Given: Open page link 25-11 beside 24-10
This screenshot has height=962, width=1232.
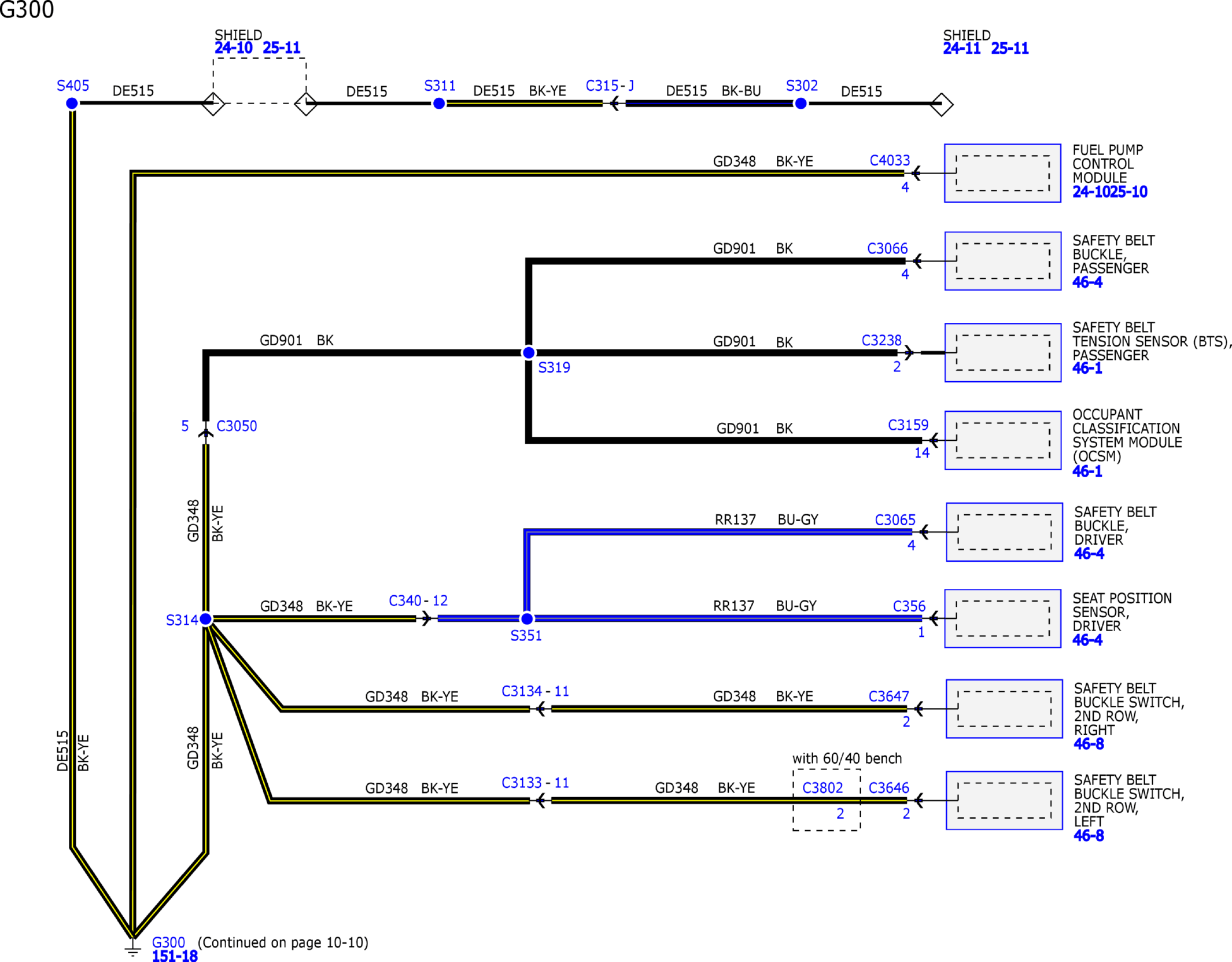Looking at the screenshot, I should click(x=282, y=48).
